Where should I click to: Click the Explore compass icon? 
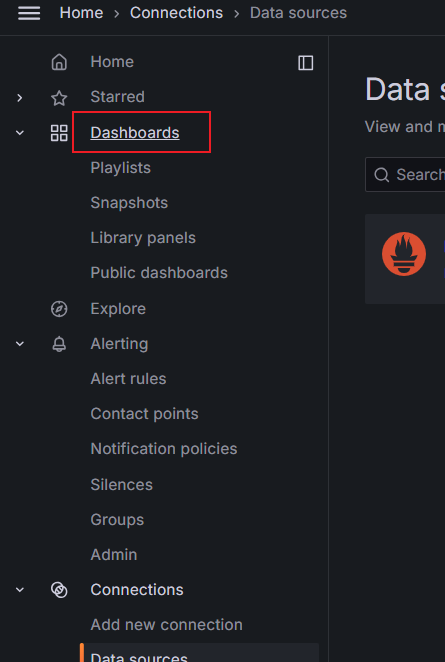[x=59, y=309]
